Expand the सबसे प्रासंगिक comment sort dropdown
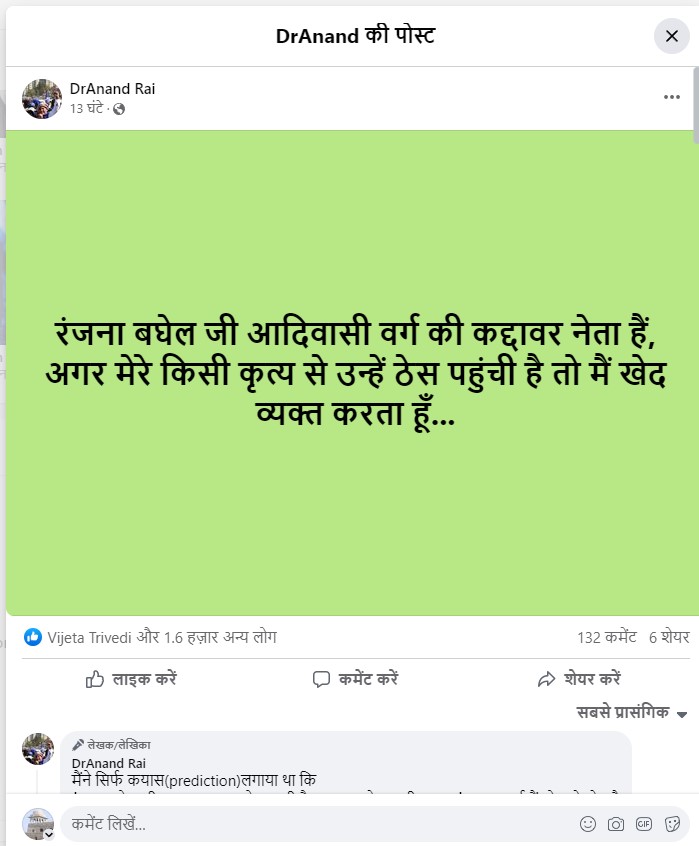This screenshot has width=699, height=846. (632, 713)
